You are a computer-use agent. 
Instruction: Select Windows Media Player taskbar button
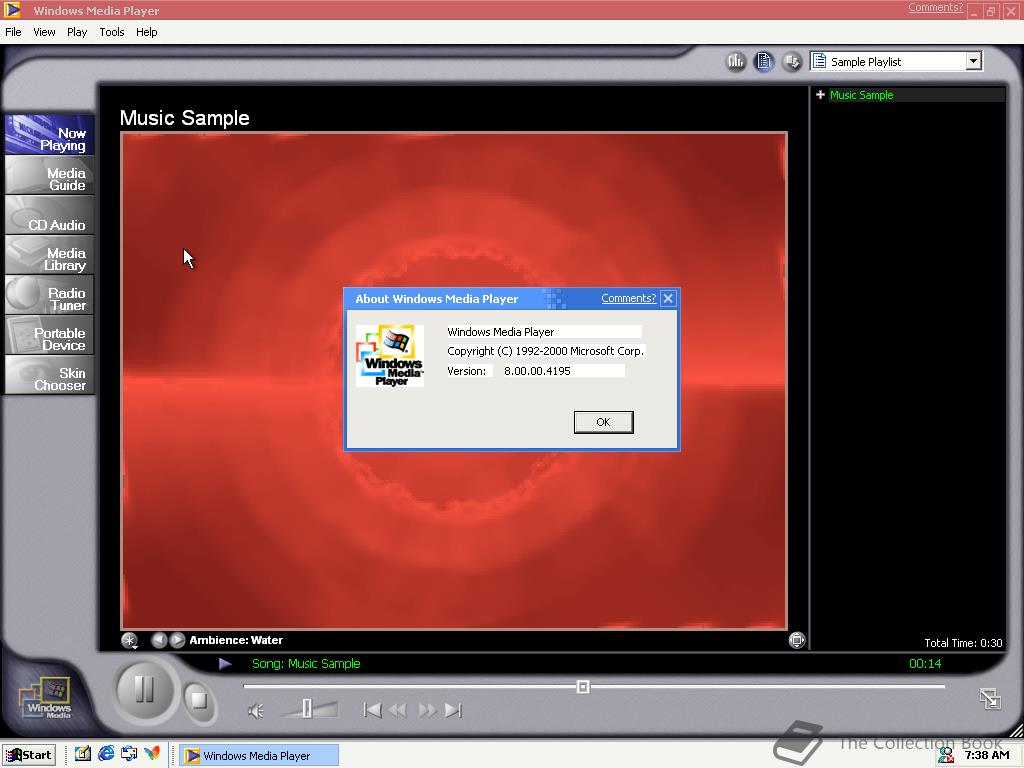pyautogui.click(x=259, y=756)
